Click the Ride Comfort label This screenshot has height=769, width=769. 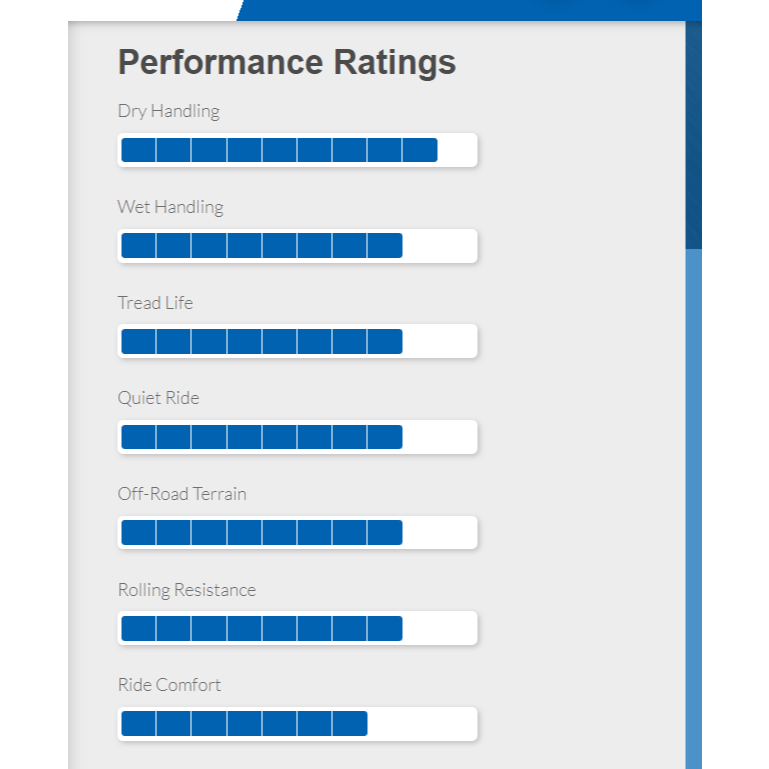point(169,685)
